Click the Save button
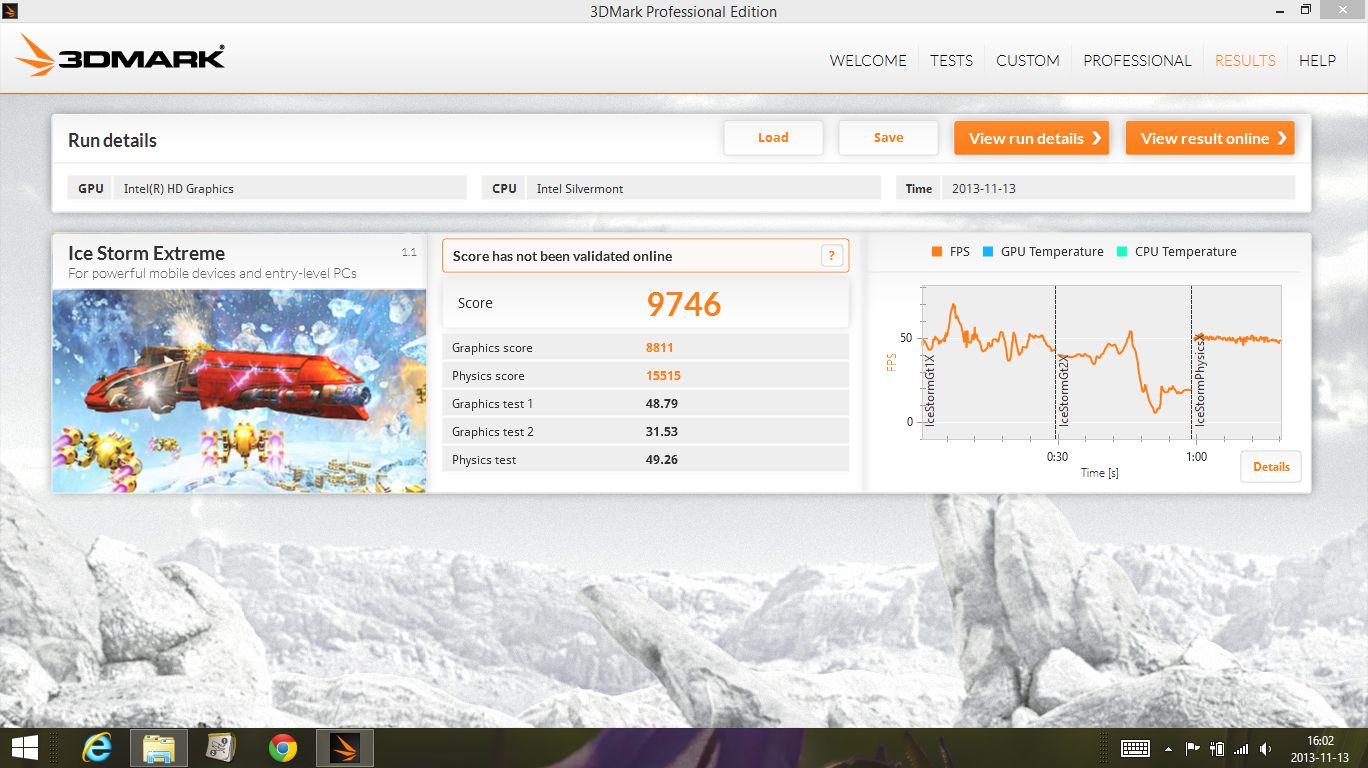This screenshot has width=1368, height=768. click(x=888, y=138)
